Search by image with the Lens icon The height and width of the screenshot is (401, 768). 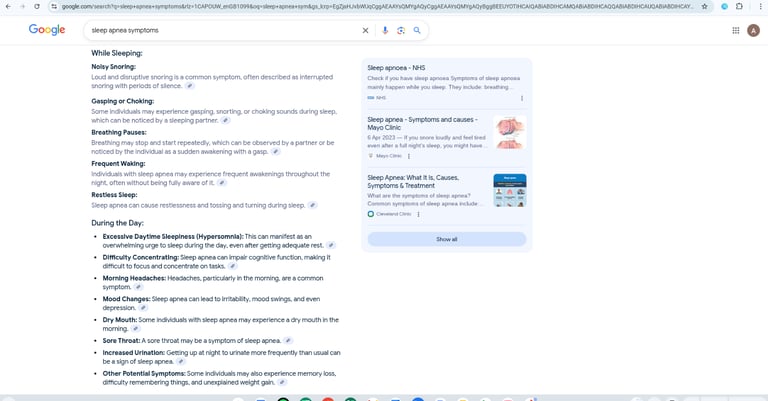[401, 30]
